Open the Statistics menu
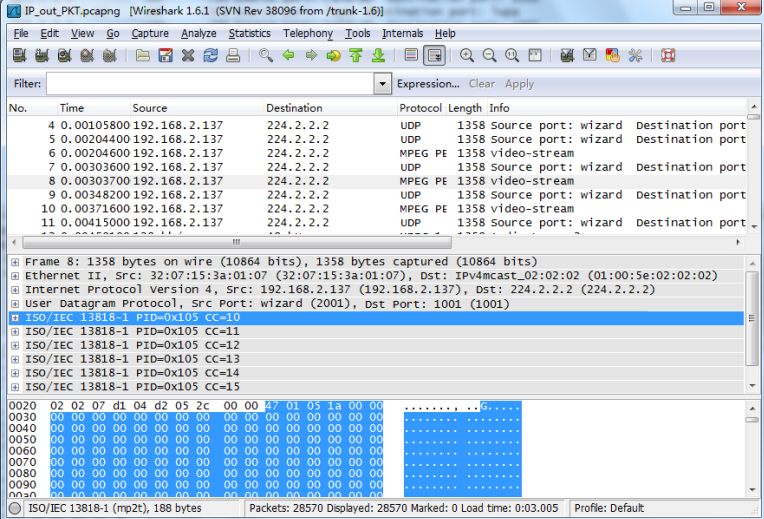764x519 pixels. [249, 33]
